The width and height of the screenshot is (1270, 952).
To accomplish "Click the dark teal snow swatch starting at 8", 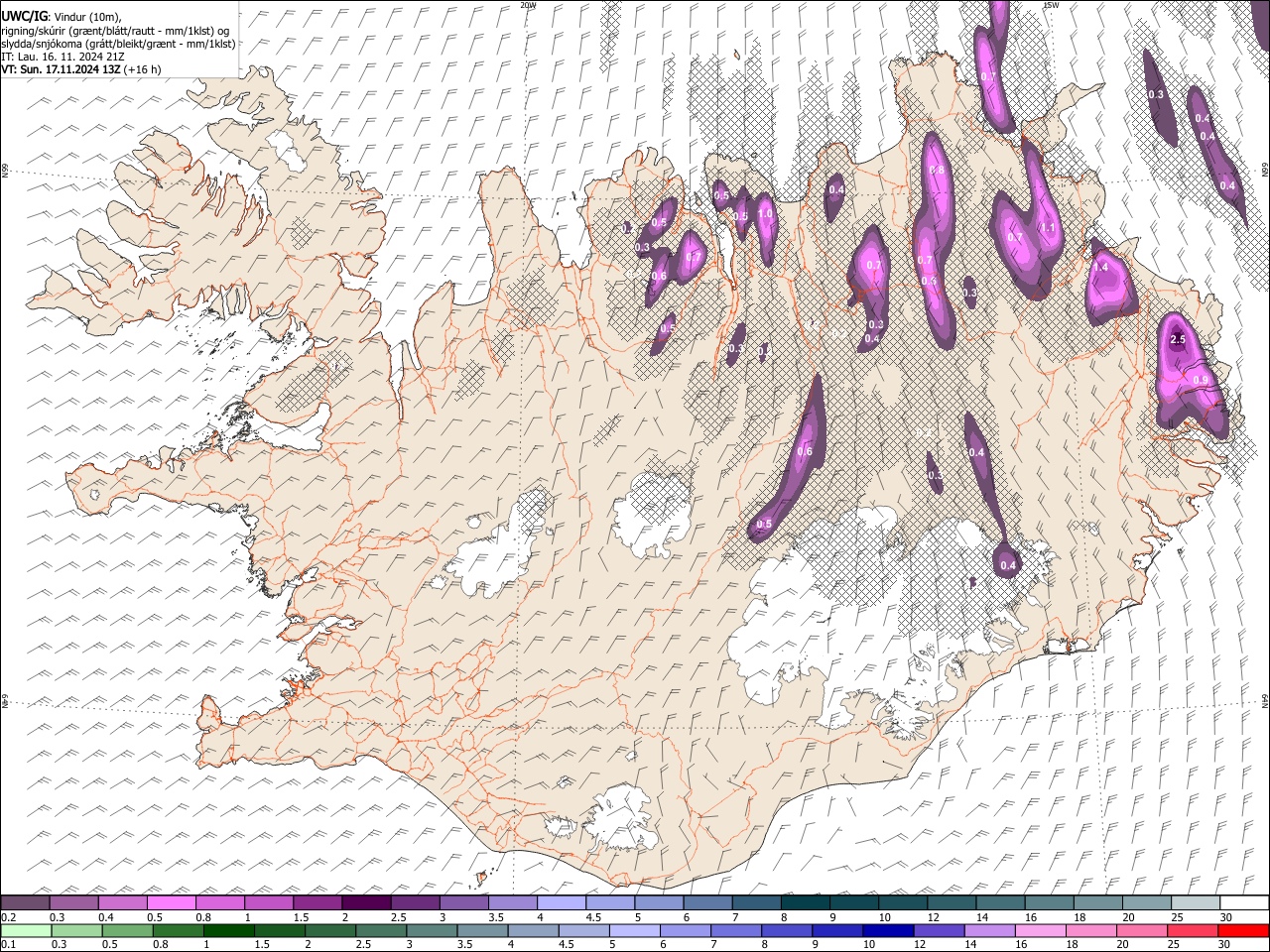I will (x=806, y=902).
